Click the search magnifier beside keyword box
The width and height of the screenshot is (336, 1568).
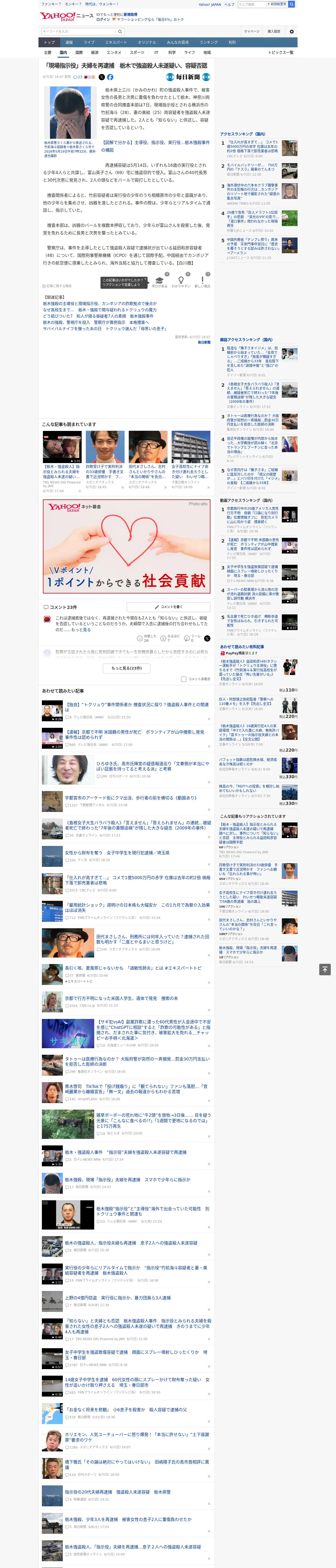(x=120, y=31)
